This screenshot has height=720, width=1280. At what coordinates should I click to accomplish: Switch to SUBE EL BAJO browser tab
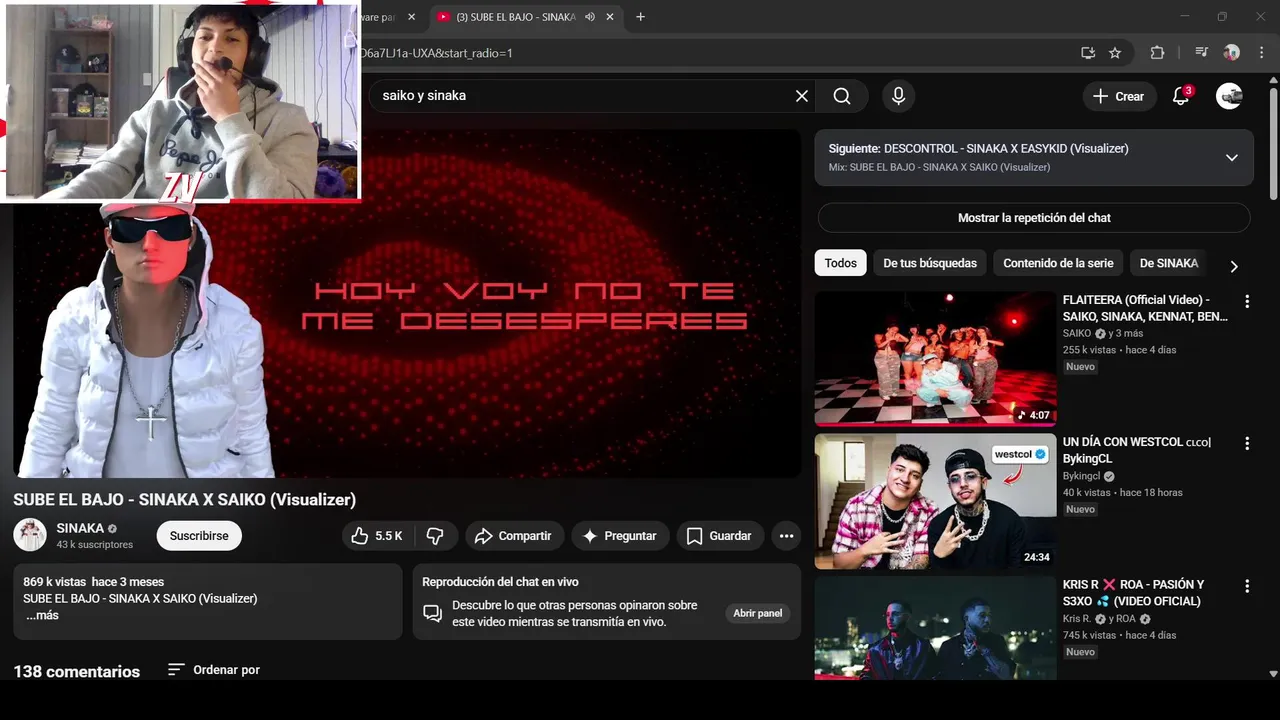tap(515, 17)
